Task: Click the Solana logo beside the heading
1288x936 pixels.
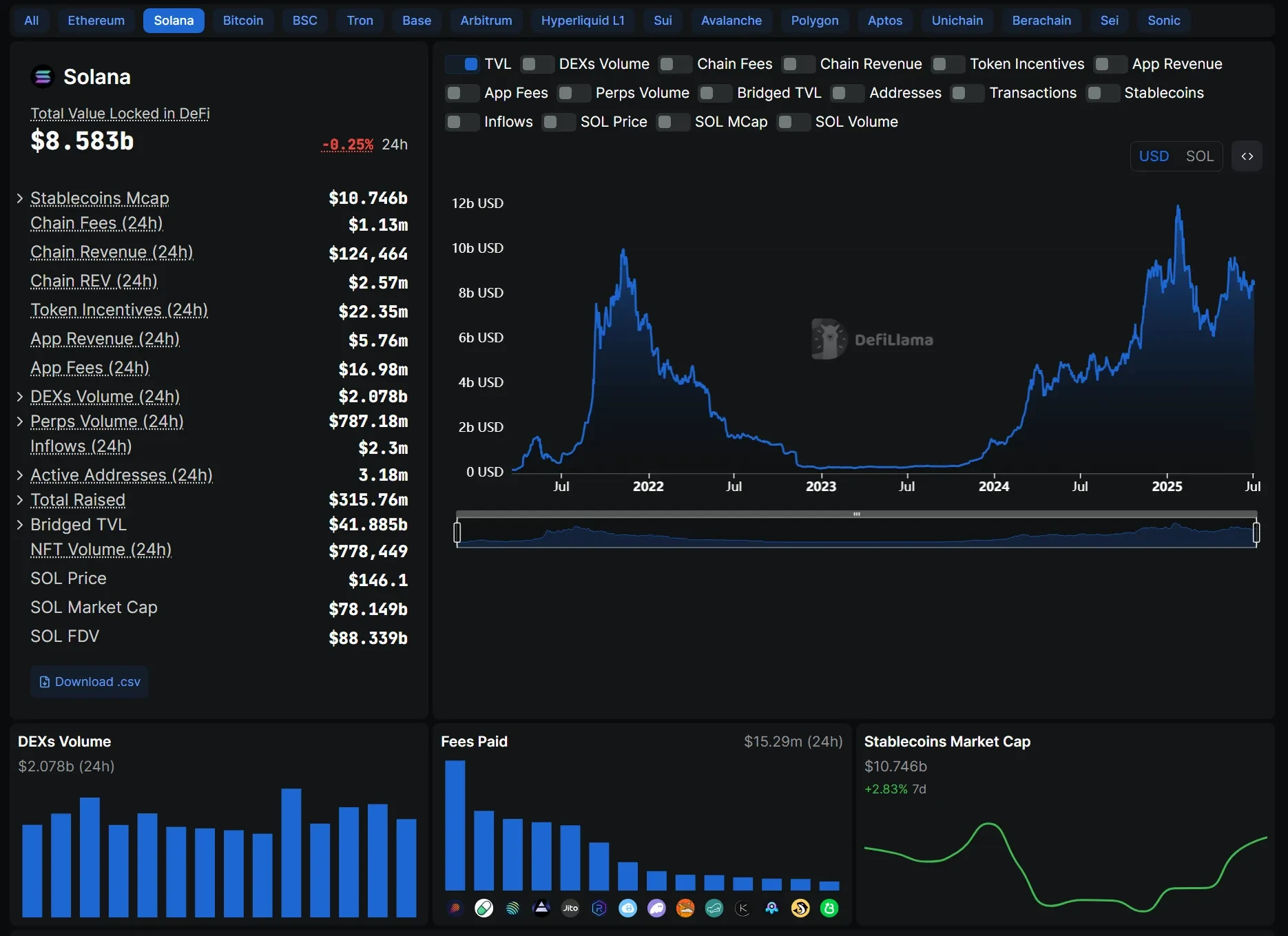Action: [x=43, y=76]
